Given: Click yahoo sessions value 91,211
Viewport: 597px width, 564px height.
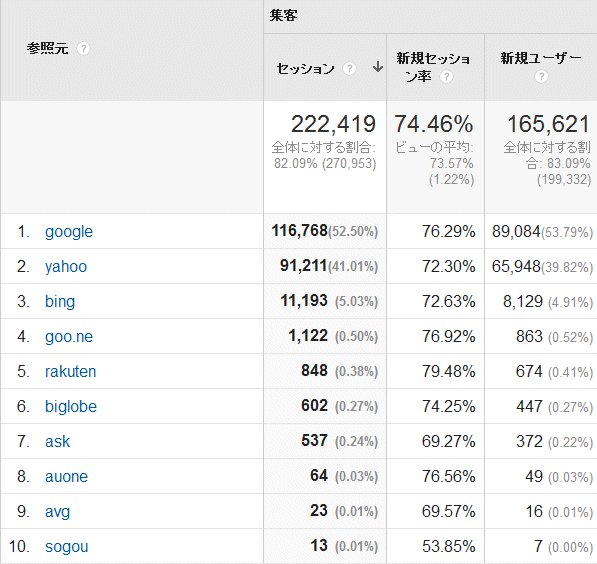Looking at the screenshot, I should point(304,265).
